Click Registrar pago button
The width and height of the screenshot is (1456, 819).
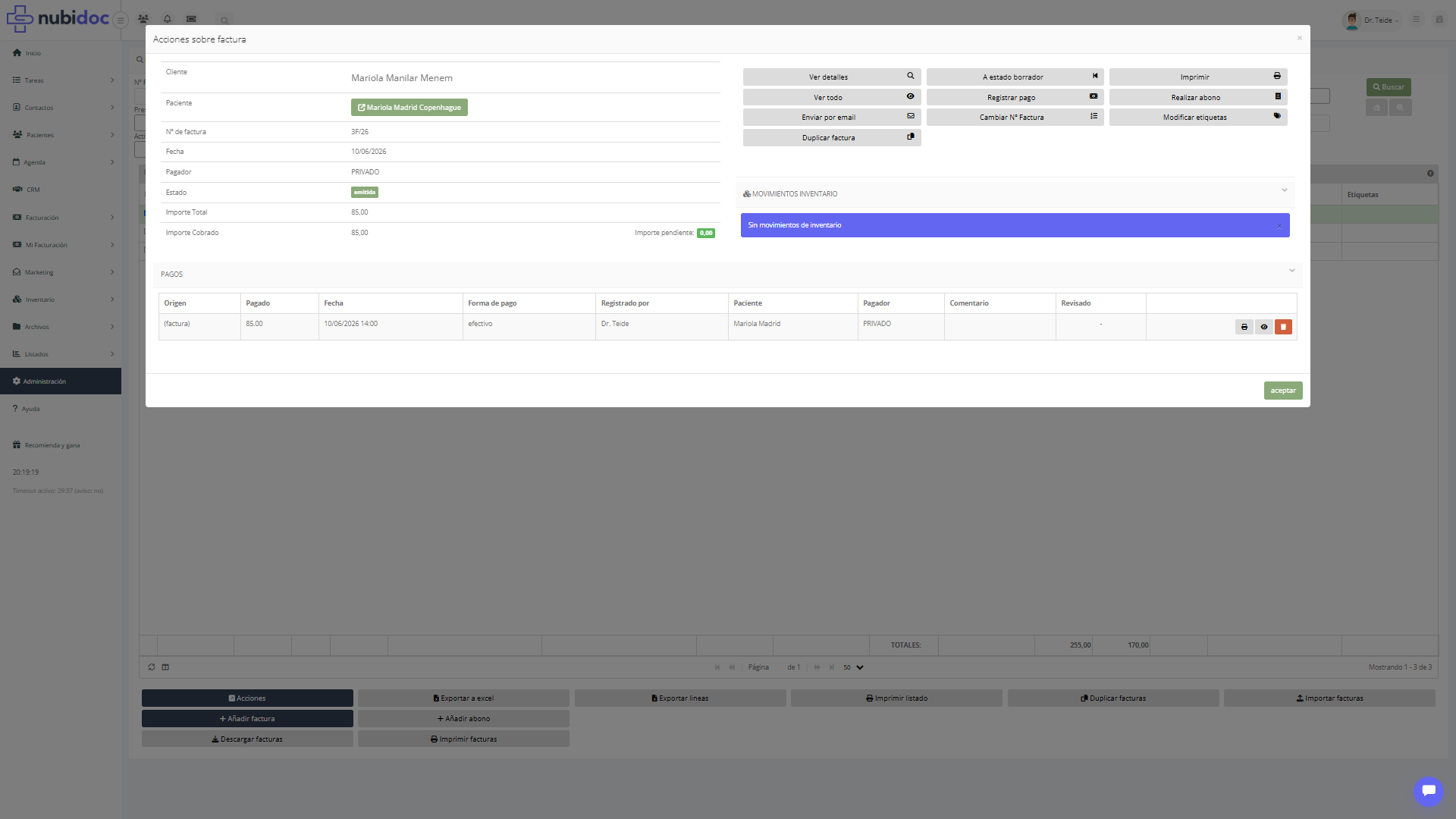click(x=1015, y=97)
